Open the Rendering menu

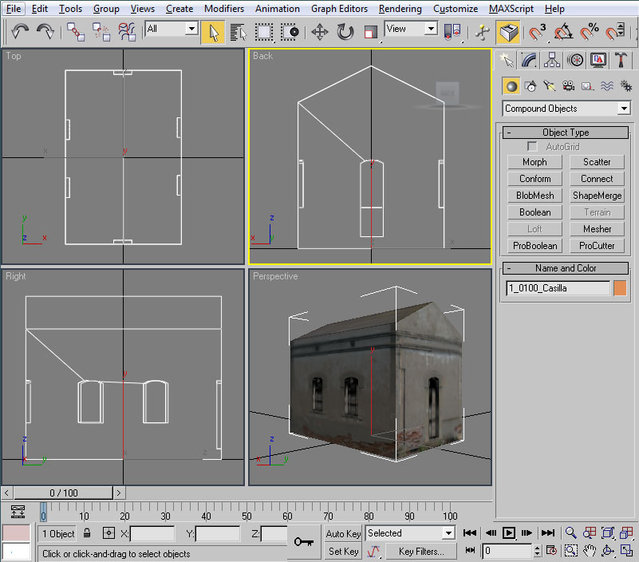pyautogui.click(x=400, y=9)
